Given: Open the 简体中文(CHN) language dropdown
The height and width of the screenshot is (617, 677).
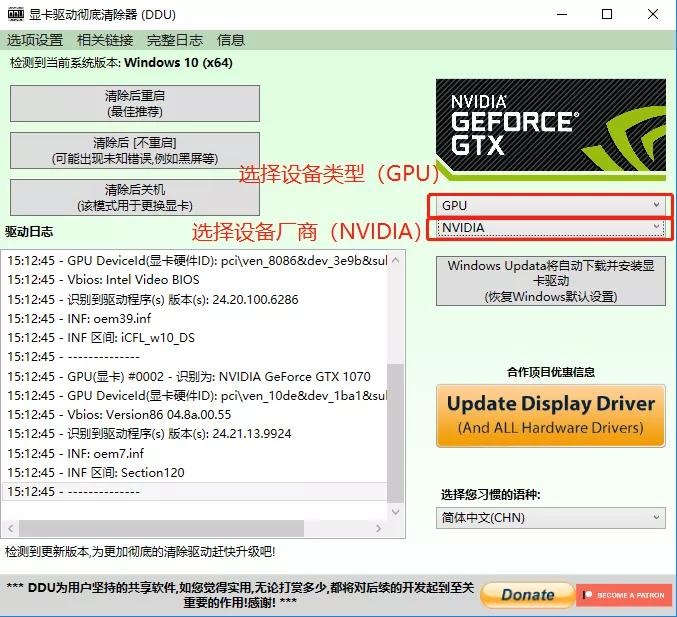Looking at the screenshot, I should point(551,518).
